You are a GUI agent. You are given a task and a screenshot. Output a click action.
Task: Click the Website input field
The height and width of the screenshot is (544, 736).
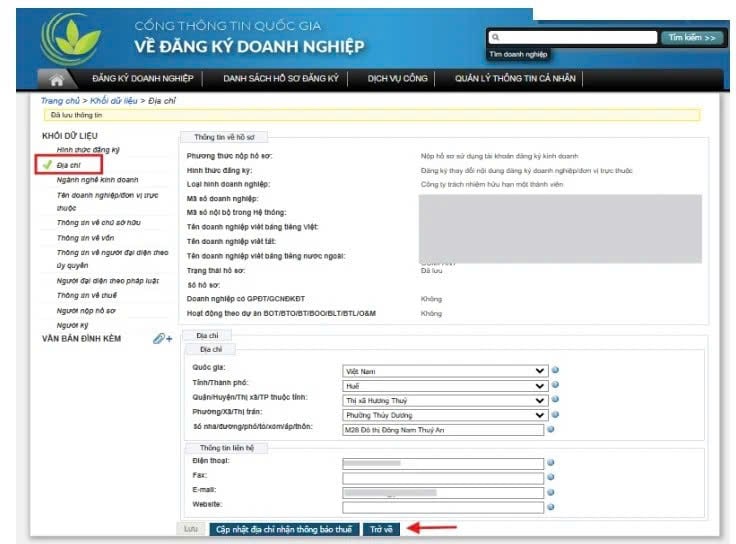[x=443, y=507]
